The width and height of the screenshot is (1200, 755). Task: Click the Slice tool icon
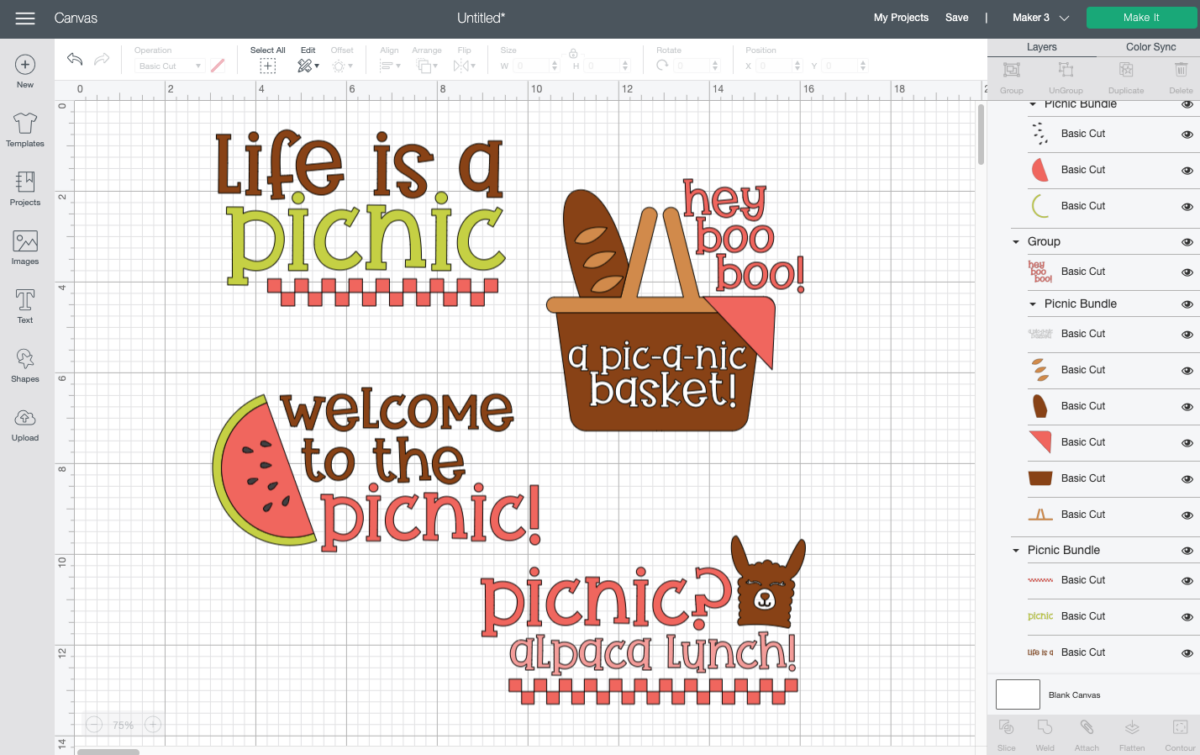(1006, 727)
